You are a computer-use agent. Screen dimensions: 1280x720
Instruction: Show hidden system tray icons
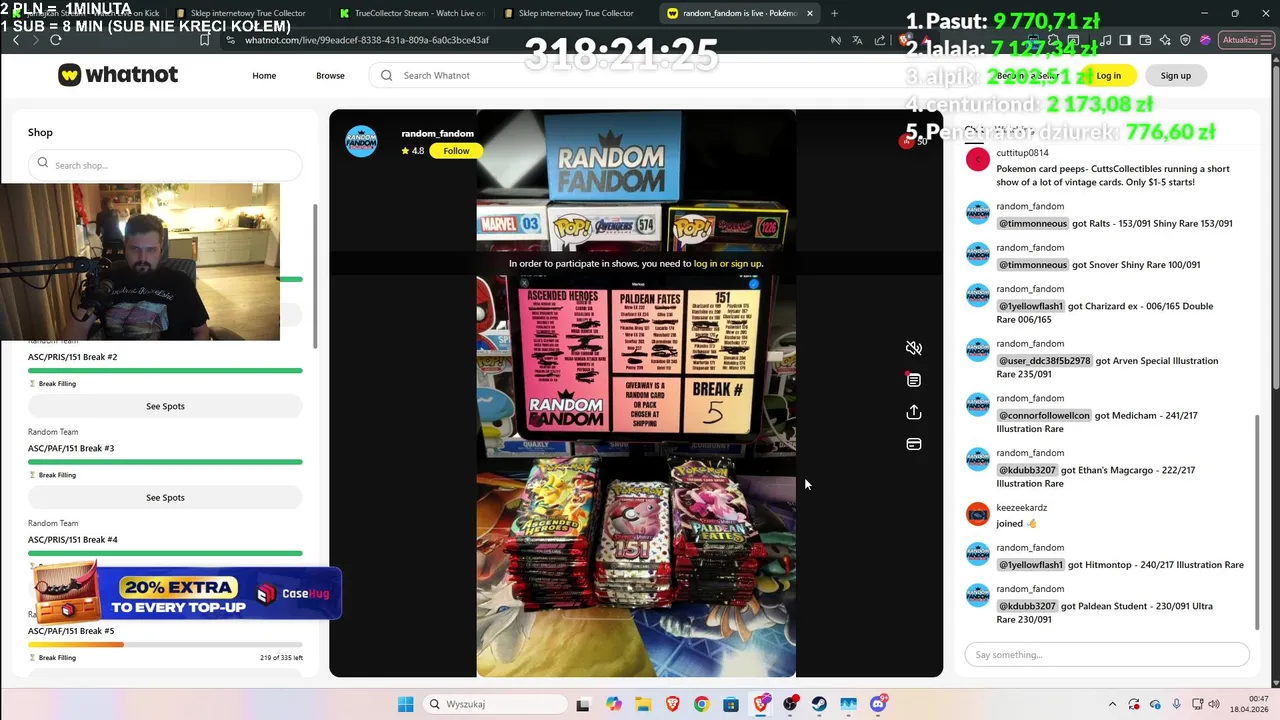(x=1112, y=704)
